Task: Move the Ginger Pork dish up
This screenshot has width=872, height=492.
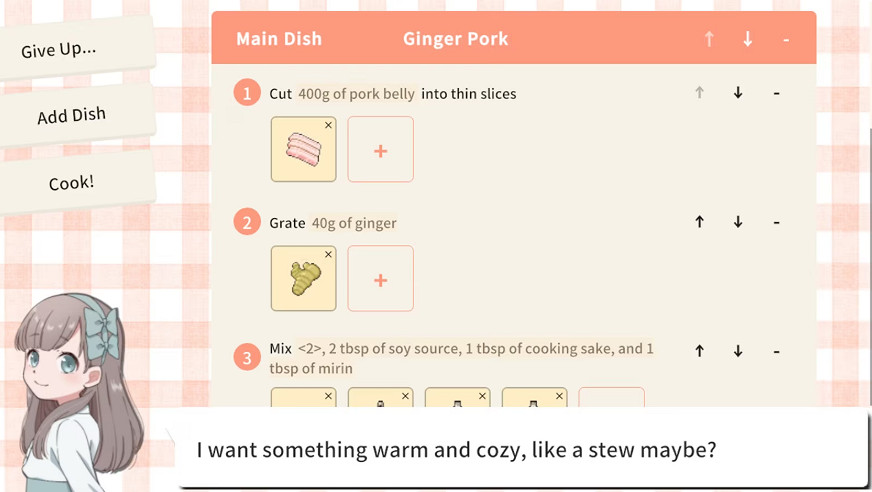Action: click(x=709, y=39)
